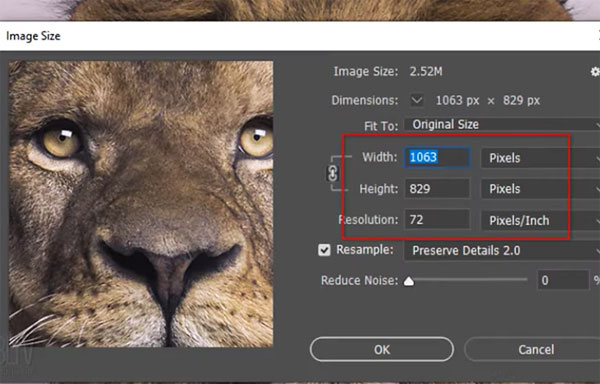Toggle the constrain proportions chain link icon
The width and height of the screenshot is (600, 384).
pyautogui.click(x=333, y=173)
